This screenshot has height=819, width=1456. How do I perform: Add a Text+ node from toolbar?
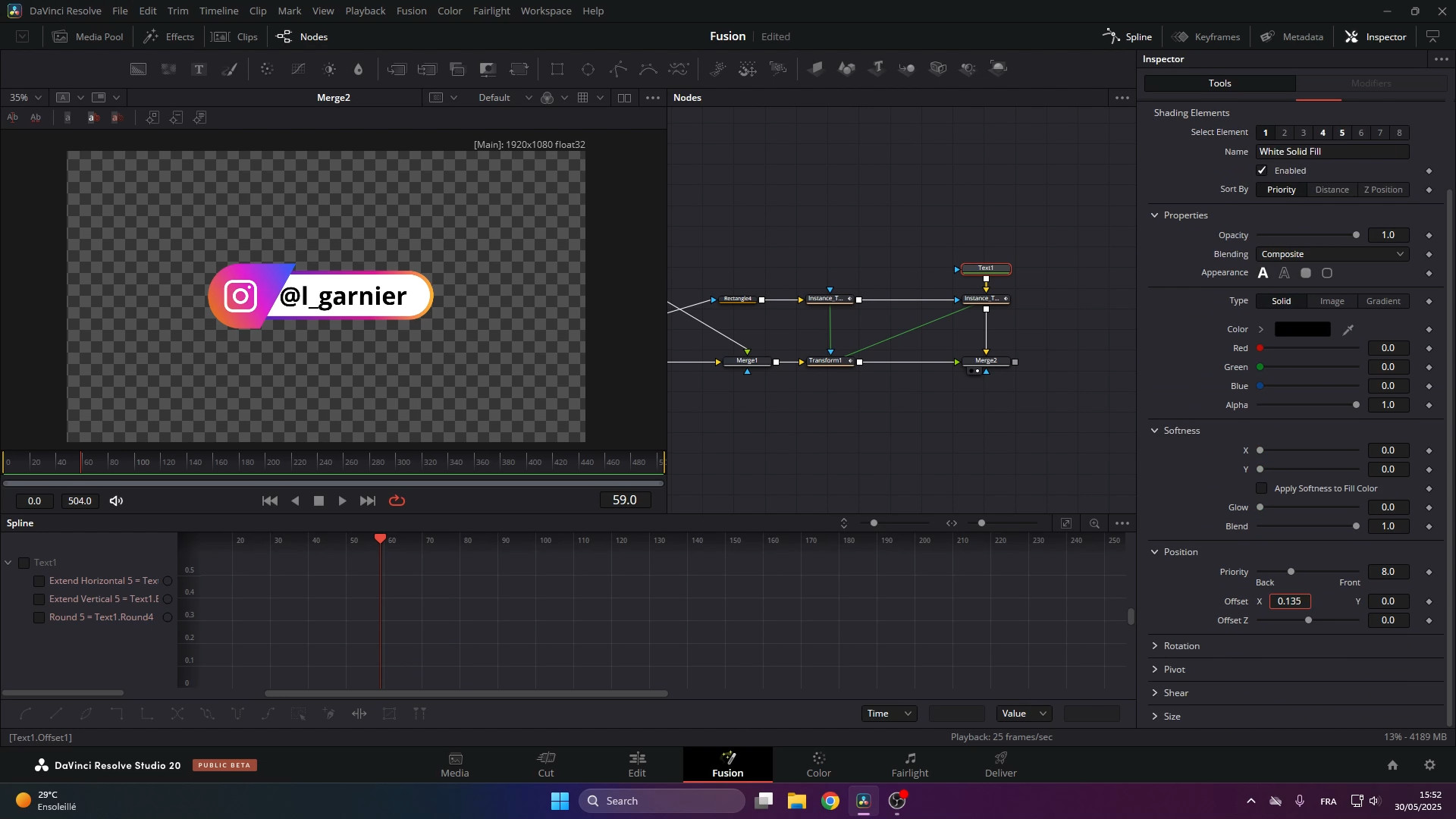(x=199, y=69)
